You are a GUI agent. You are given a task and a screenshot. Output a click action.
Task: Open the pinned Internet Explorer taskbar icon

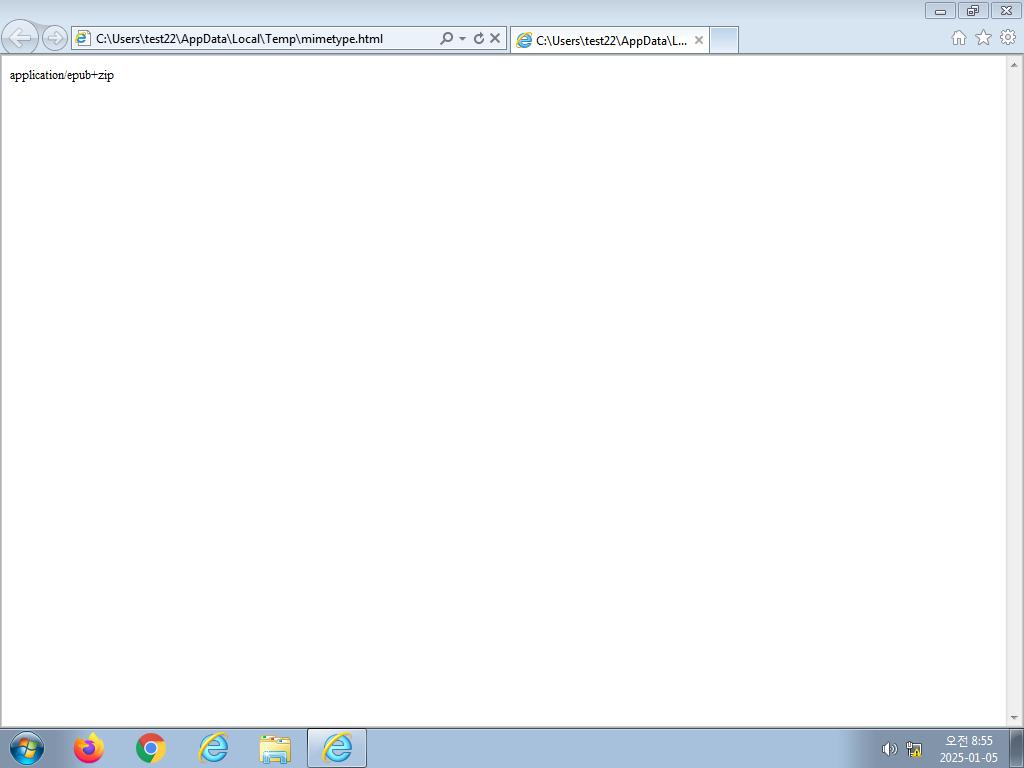pyautogui.click(x=214, y=748)
